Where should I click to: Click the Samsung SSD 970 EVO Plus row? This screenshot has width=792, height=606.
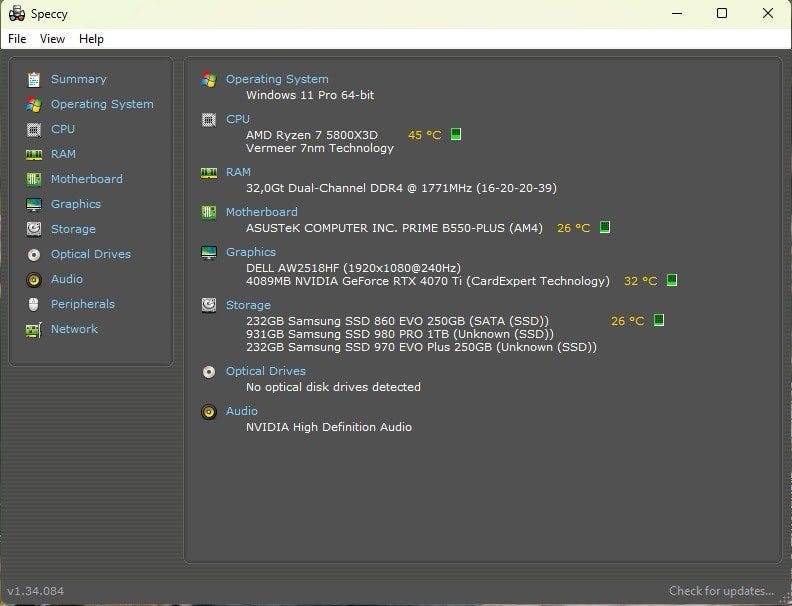click(x=421, y=347)
